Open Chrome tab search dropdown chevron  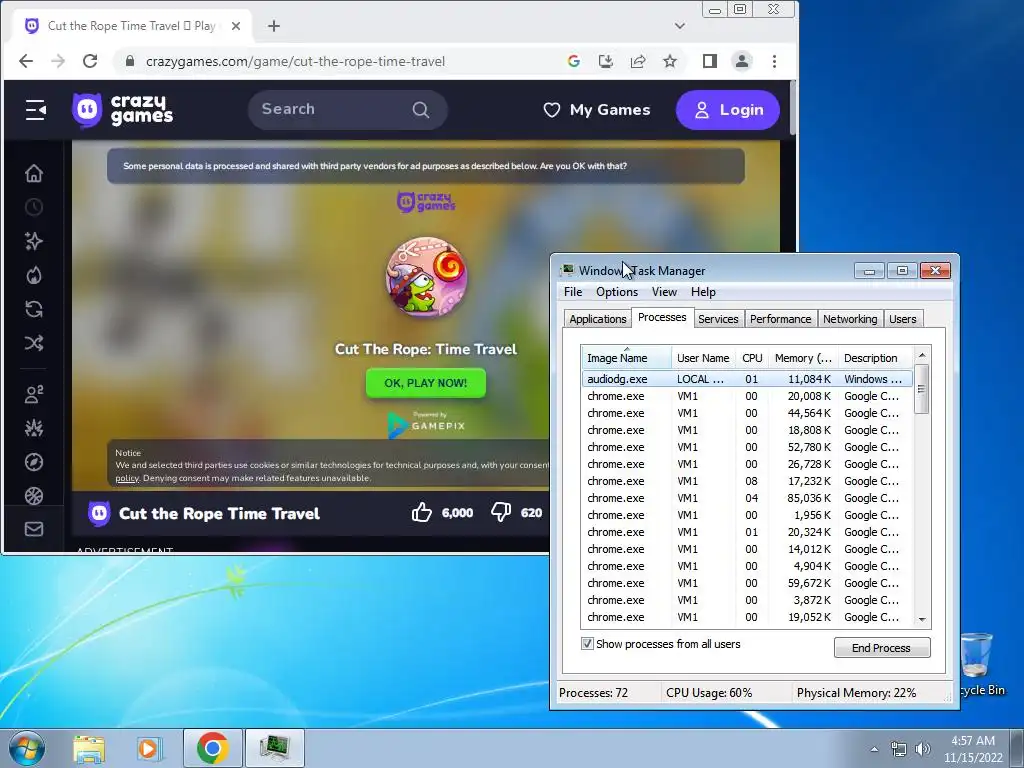(x=680, y=26)
